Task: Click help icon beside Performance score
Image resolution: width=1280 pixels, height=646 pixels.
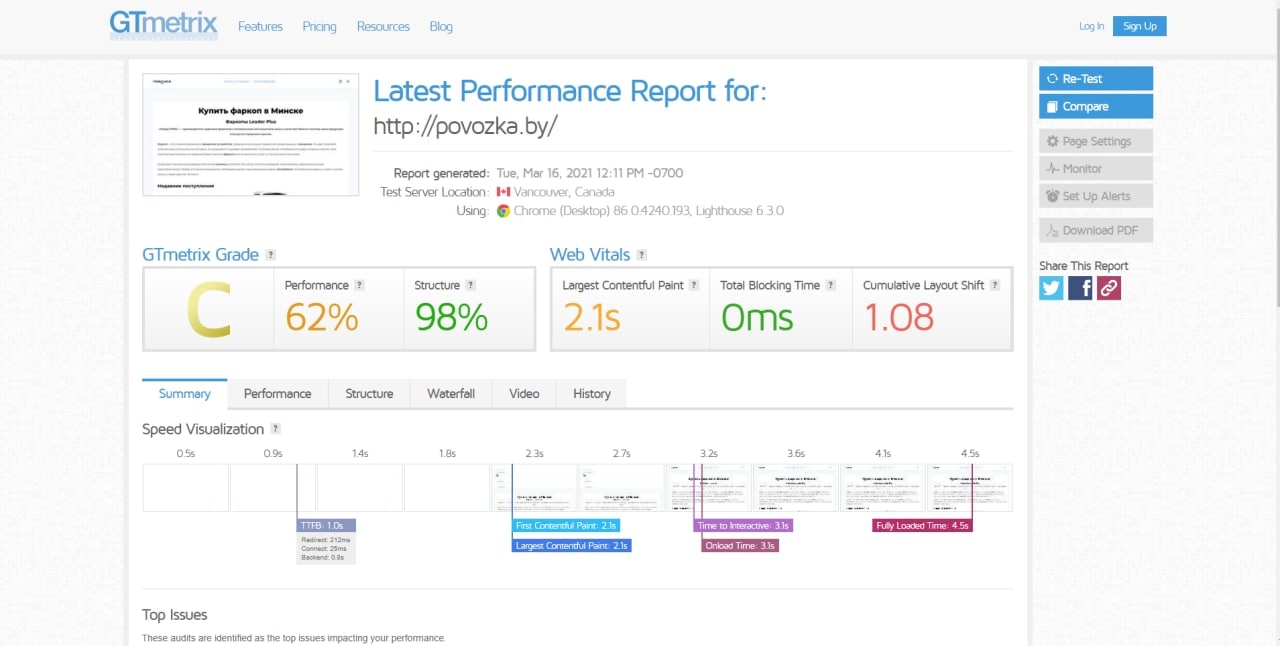Action: coord(360,285)
